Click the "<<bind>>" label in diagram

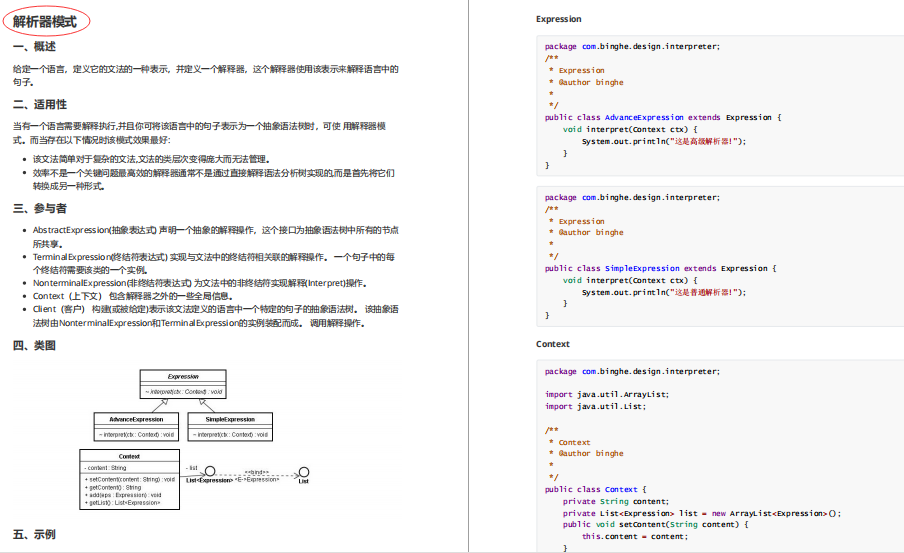point(257,472)
